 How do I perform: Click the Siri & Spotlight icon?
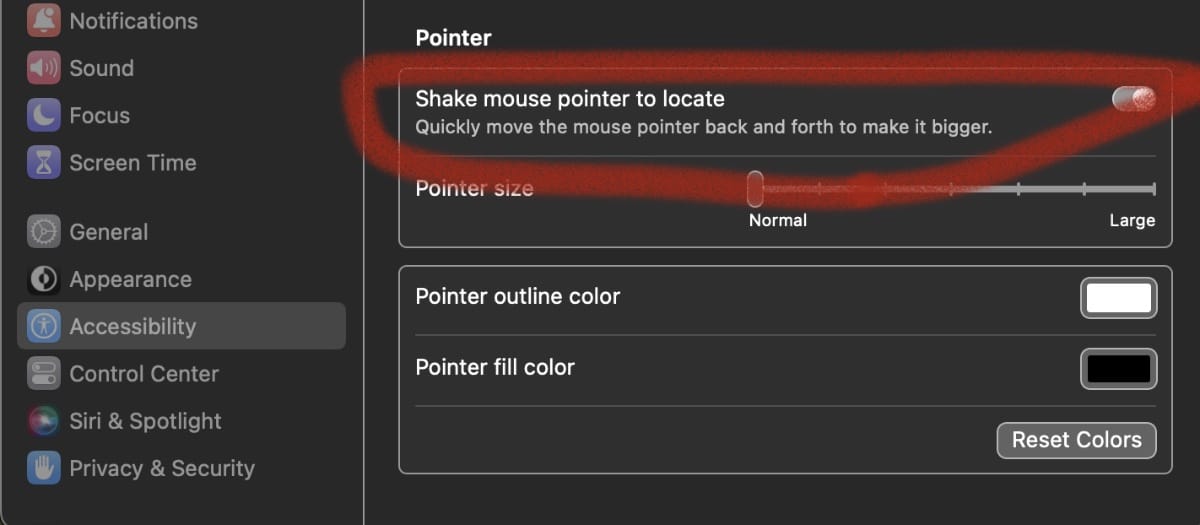tap(43, 421)
